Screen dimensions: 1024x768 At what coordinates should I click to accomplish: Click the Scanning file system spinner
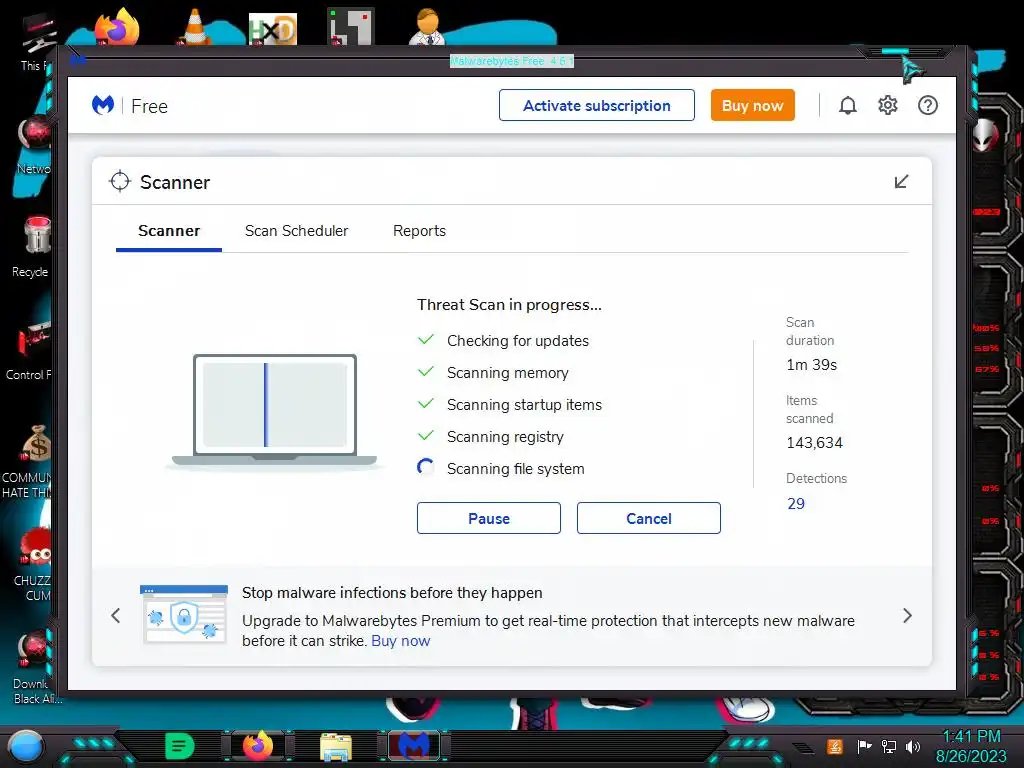(x=426, y=468)
